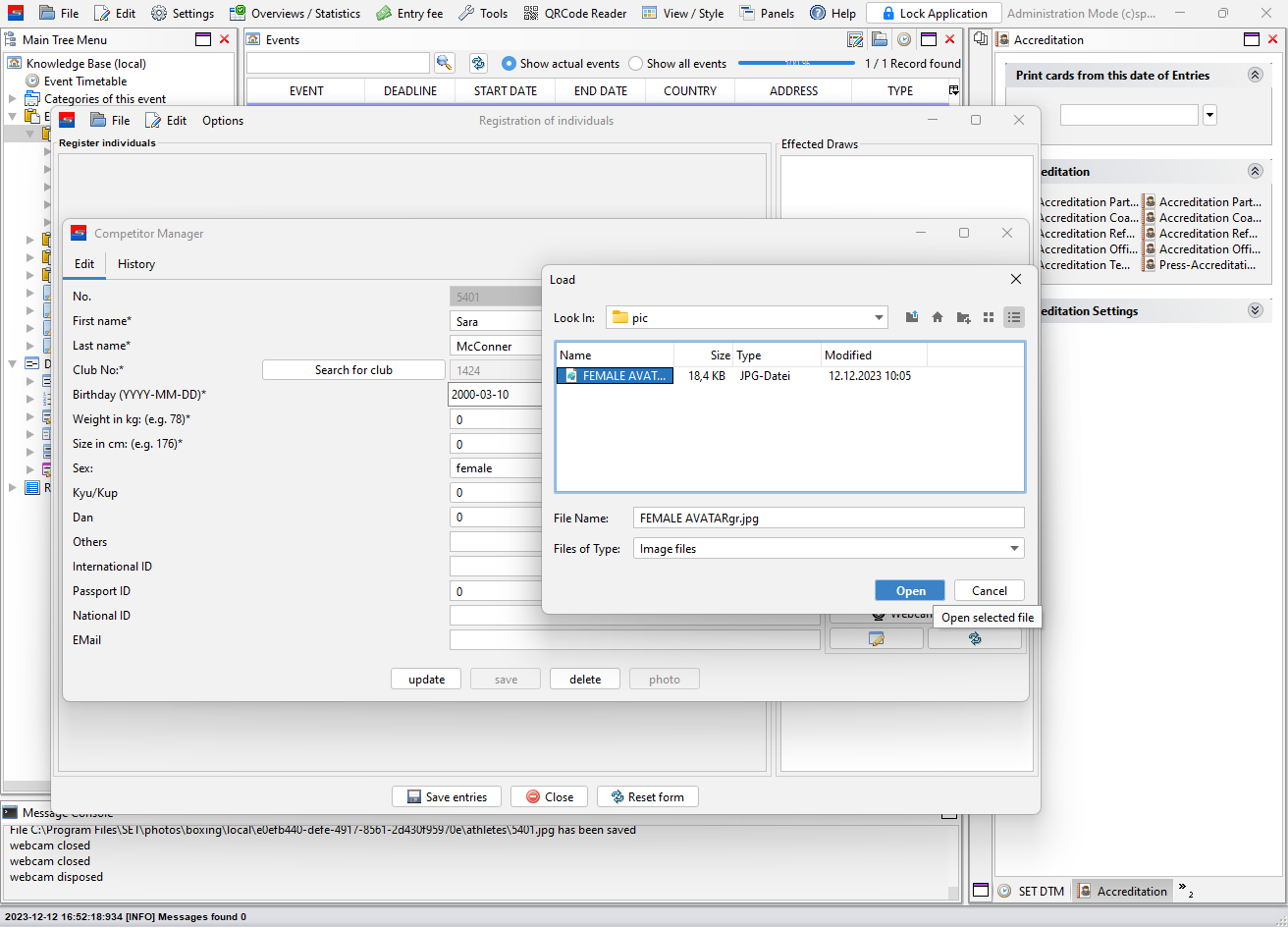Click the events loading progress bar

coord(795,63)
